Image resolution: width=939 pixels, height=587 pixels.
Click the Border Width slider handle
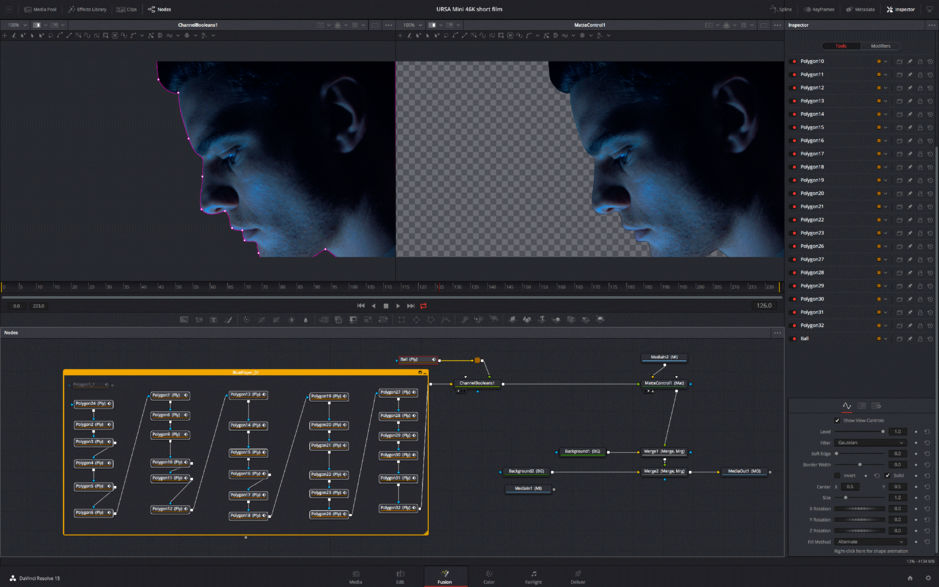point(860,465)
